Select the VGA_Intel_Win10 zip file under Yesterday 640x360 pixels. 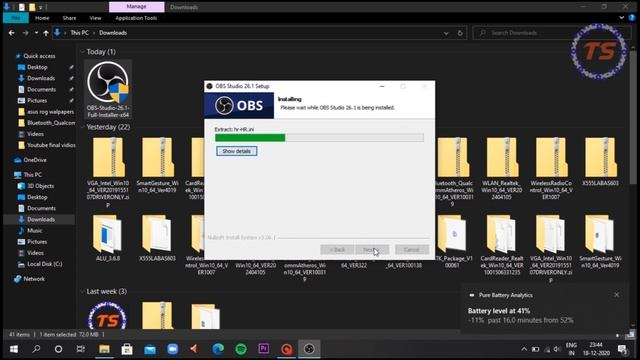(108, 171)
